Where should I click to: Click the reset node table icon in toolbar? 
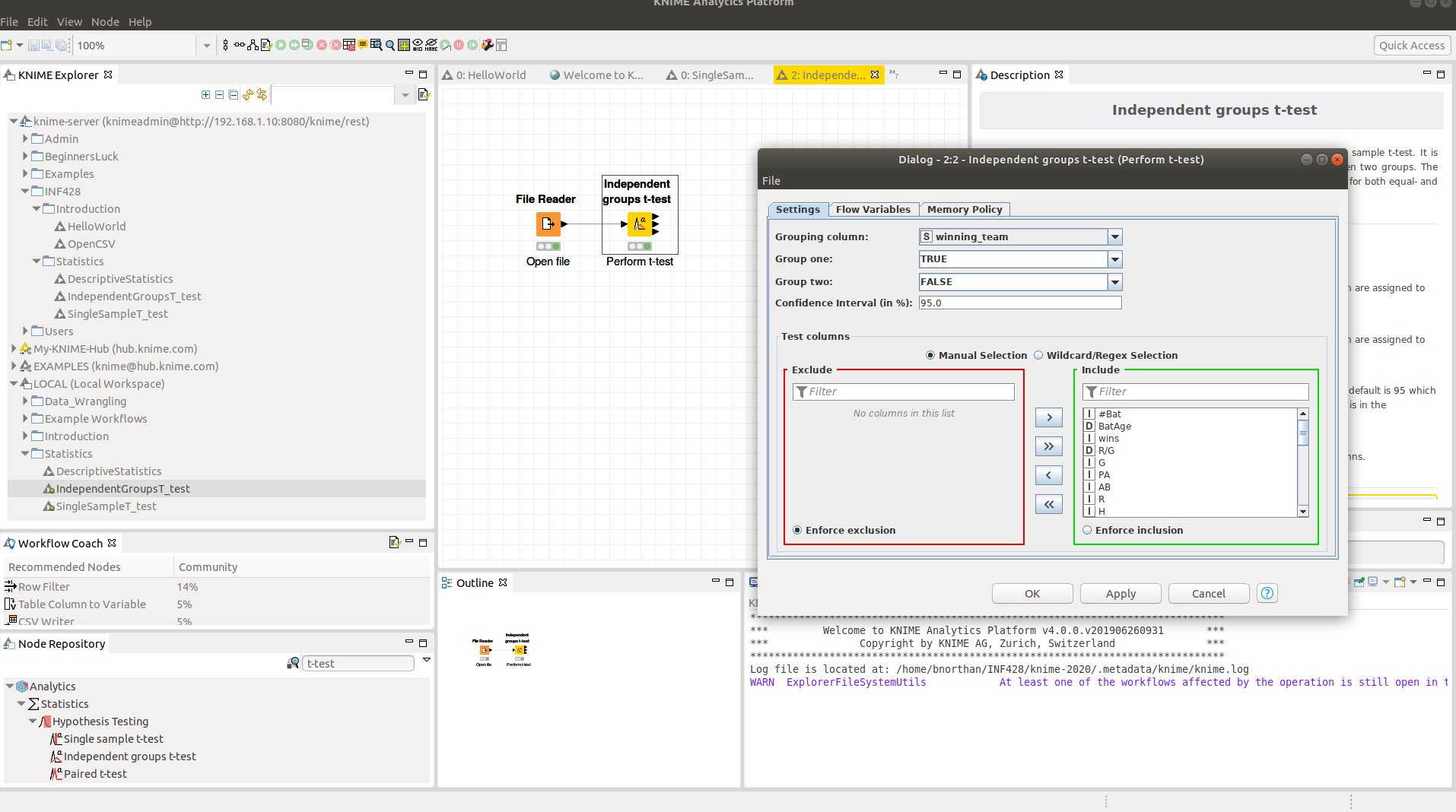(x=349, y=46)
